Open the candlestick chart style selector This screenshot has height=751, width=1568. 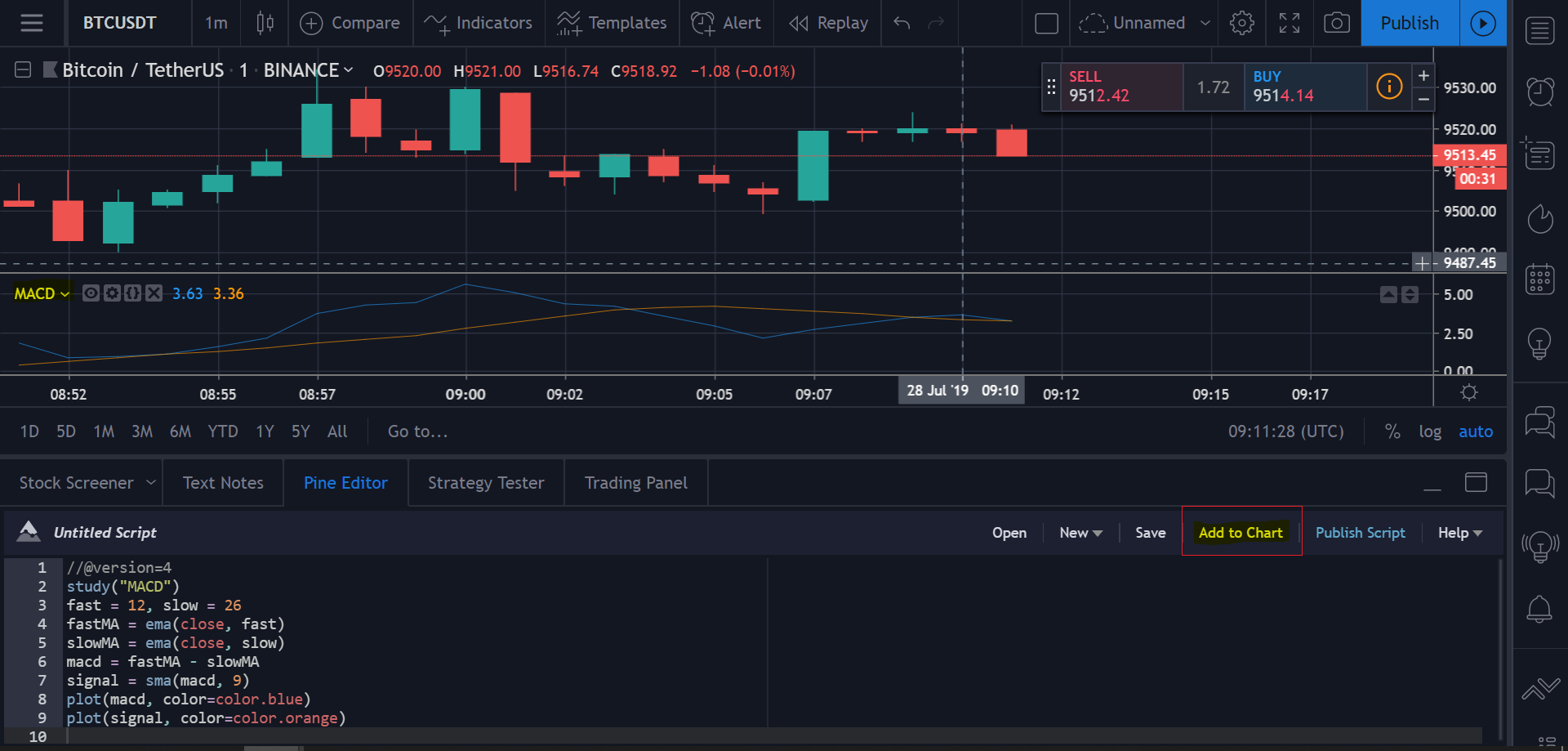click(265, 23)
